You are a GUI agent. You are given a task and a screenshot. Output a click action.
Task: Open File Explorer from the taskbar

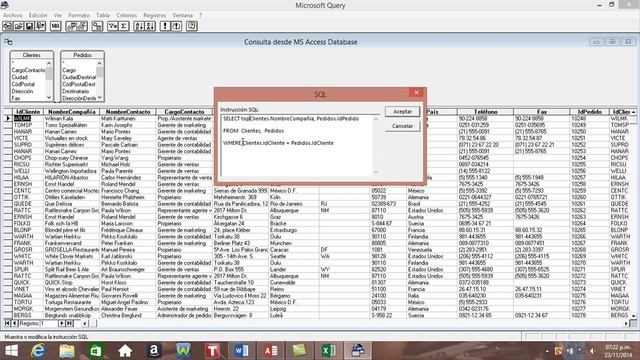[67, 351]
